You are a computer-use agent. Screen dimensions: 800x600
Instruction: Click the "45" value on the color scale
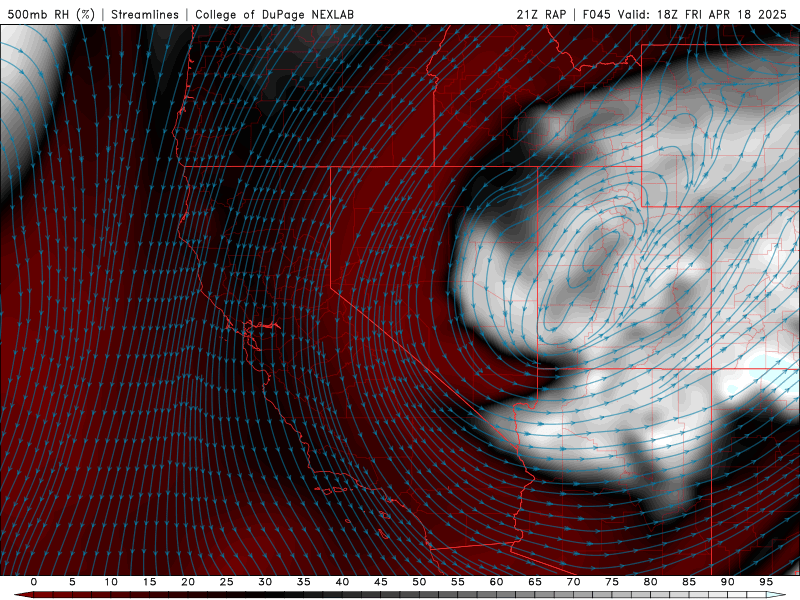[x=381, y=582]
